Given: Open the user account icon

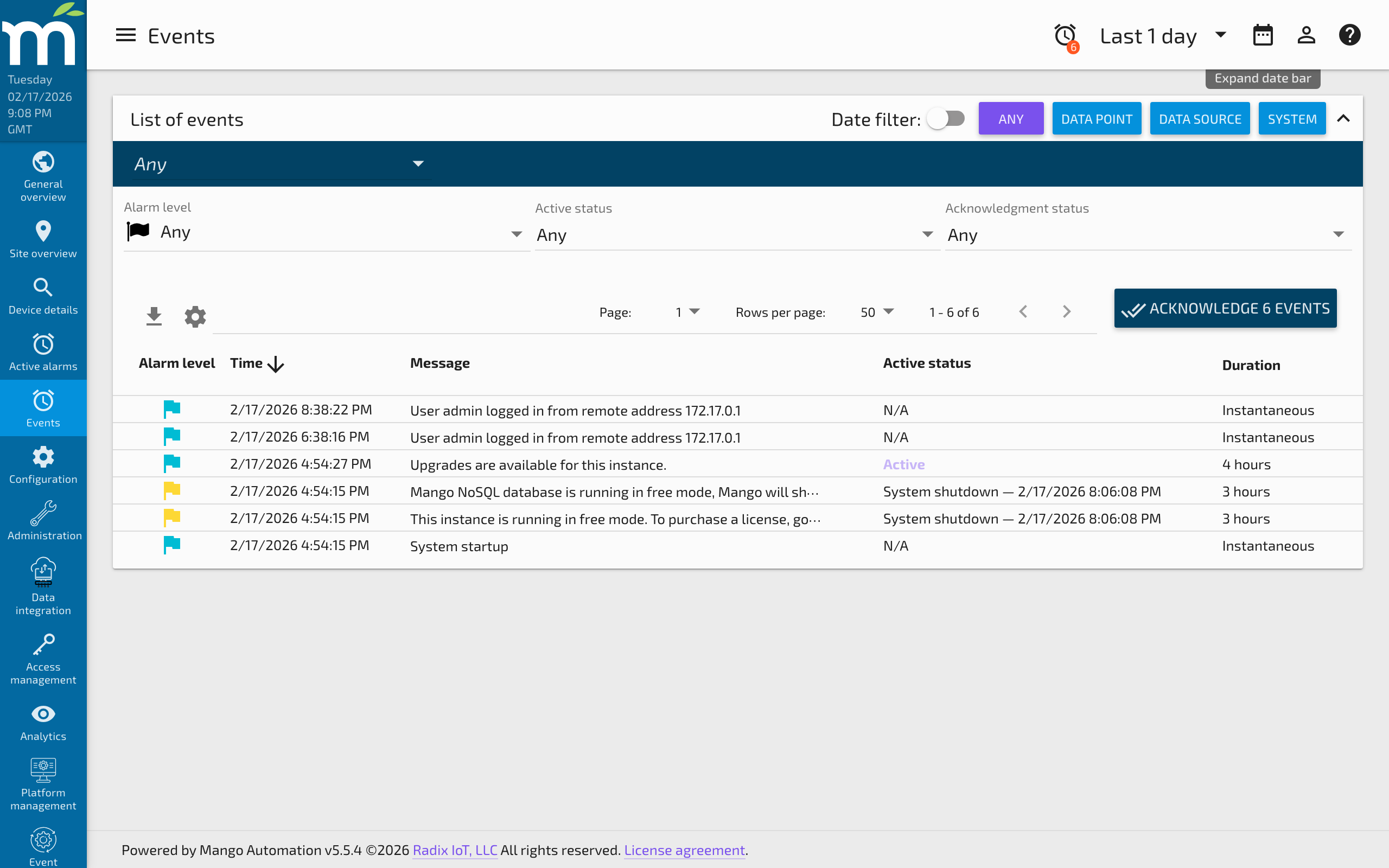Looking at the screenshot, I should (x=1307, y=35).
